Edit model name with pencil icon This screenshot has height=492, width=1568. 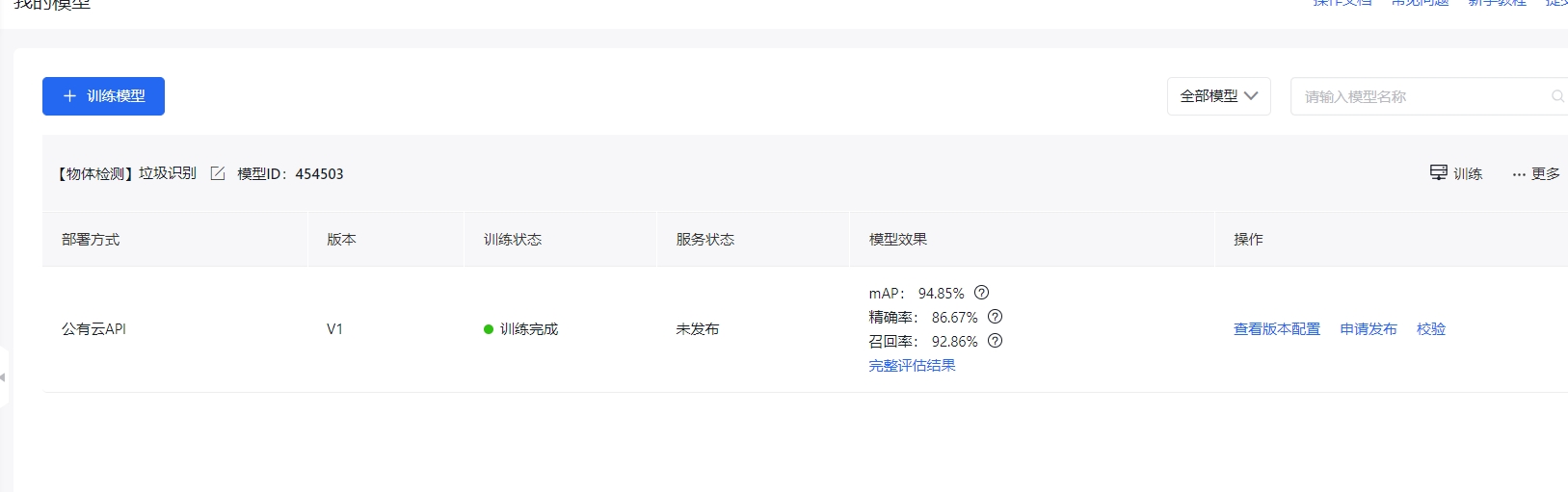coord(218,173)
